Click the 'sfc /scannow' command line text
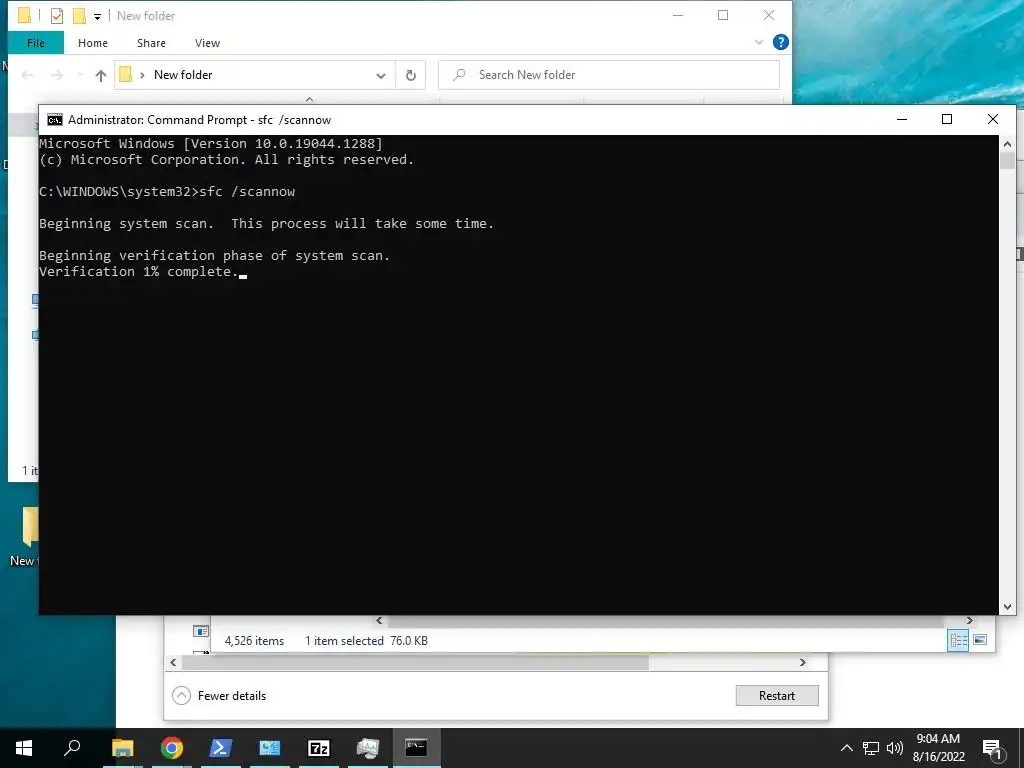The width and height of the screenshot is (1024, 768). click(247, 191)
